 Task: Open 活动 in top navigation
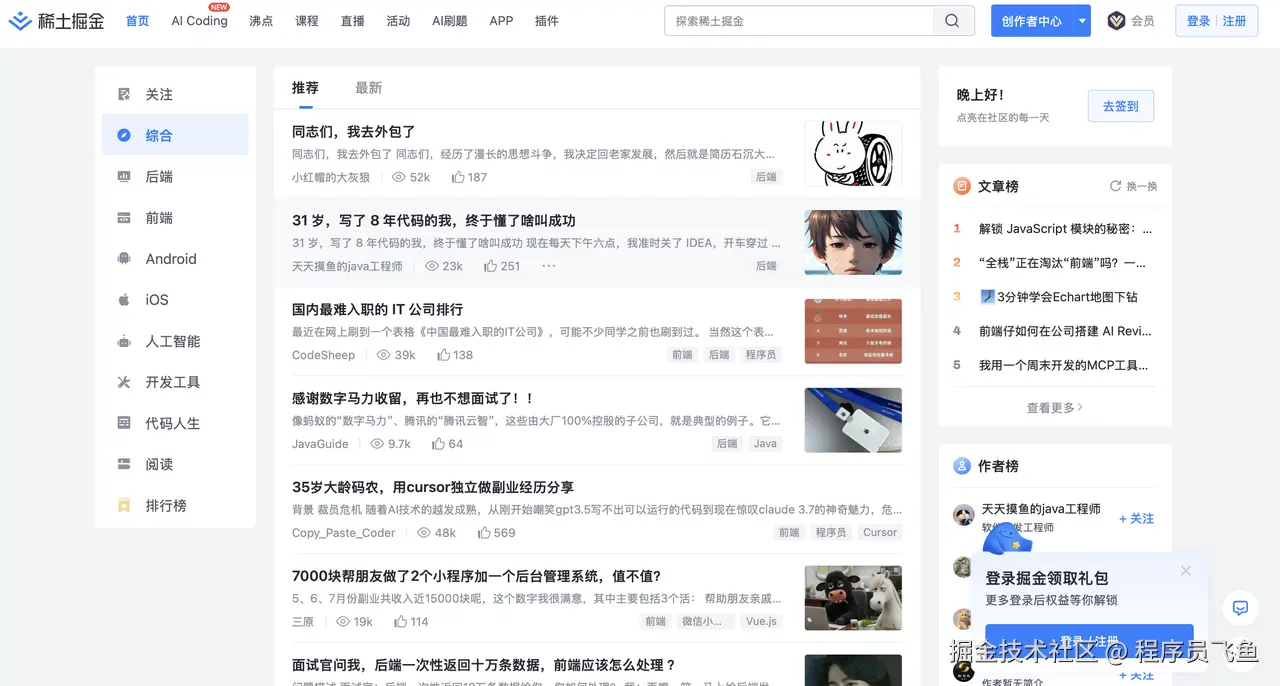click(398, 21)
